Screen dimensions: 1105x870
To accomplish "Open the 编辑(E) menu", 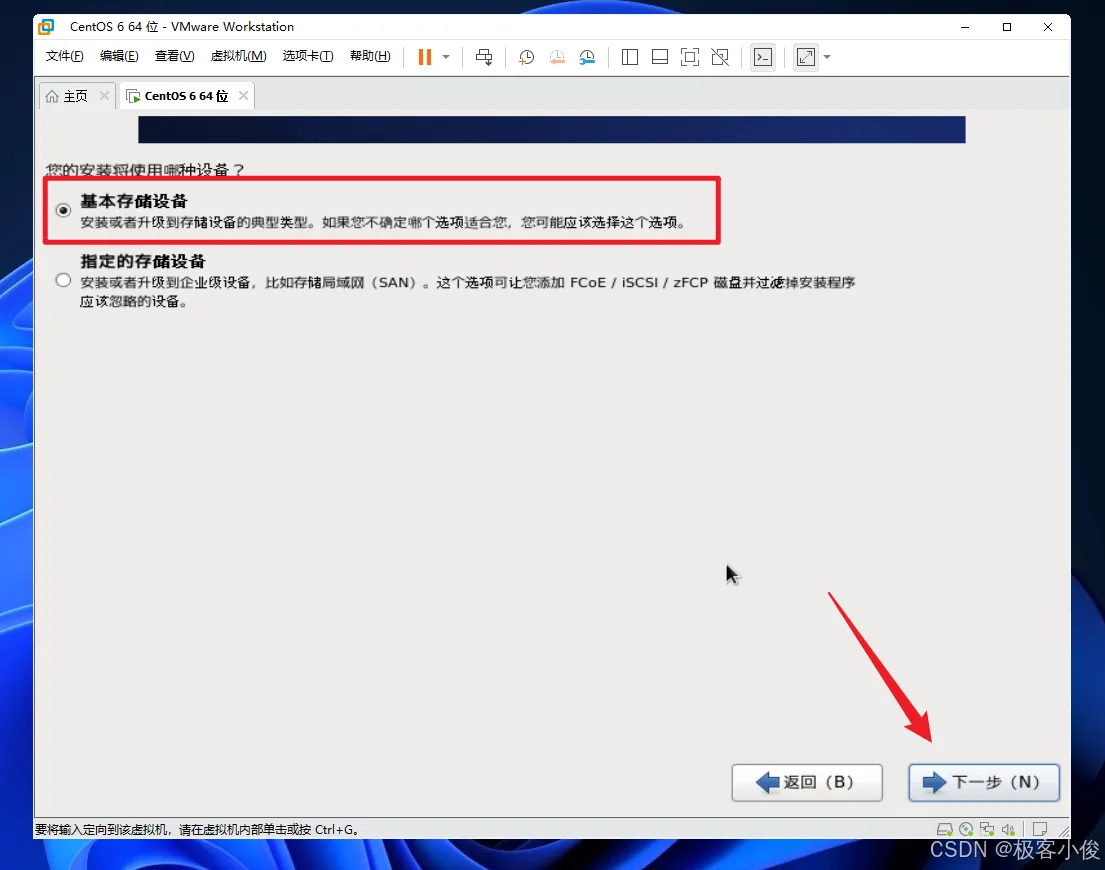I will click(x=119, y=56).
